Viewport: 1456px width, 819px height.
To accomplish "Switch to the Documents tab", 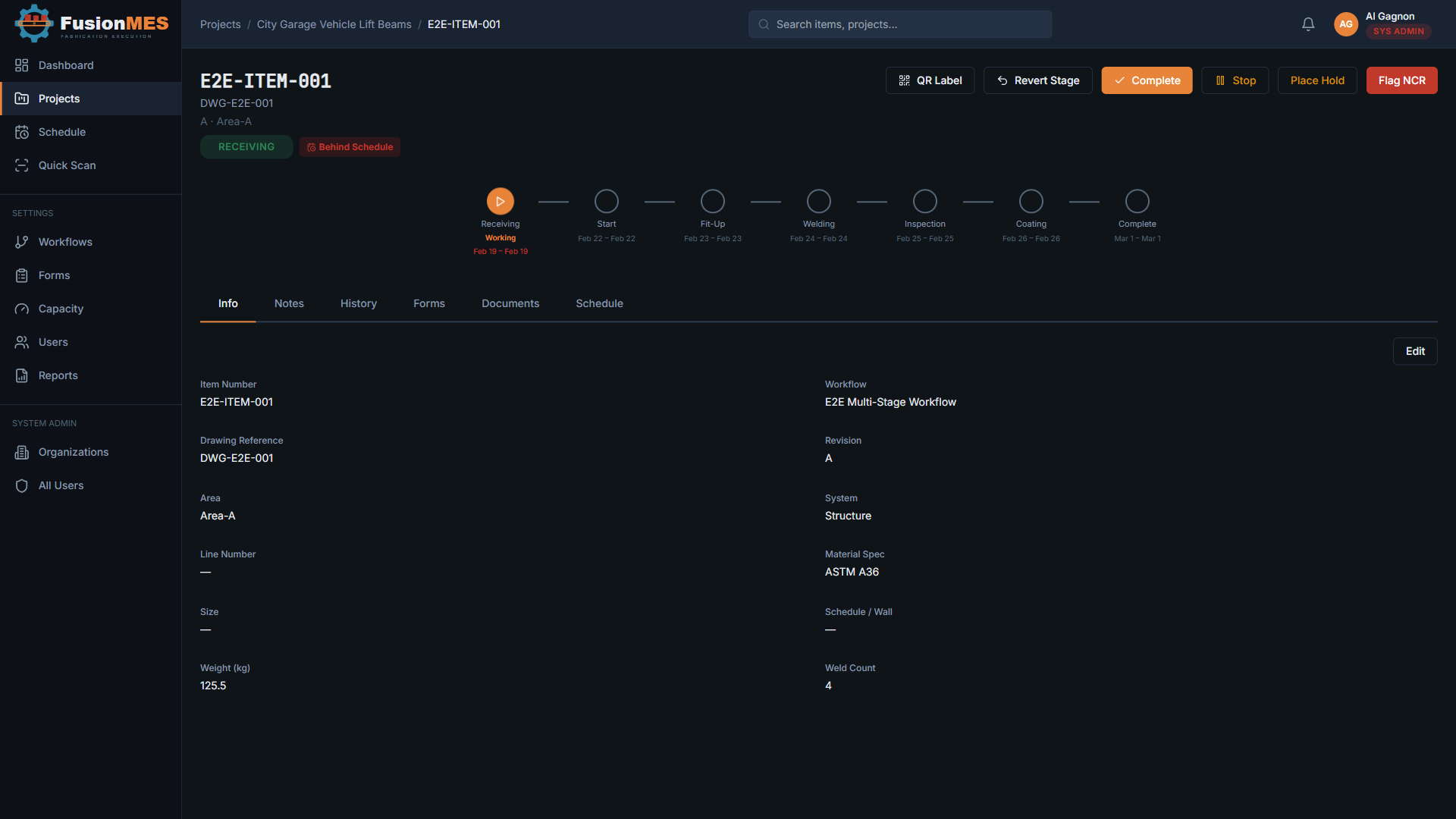I will 510,303.
